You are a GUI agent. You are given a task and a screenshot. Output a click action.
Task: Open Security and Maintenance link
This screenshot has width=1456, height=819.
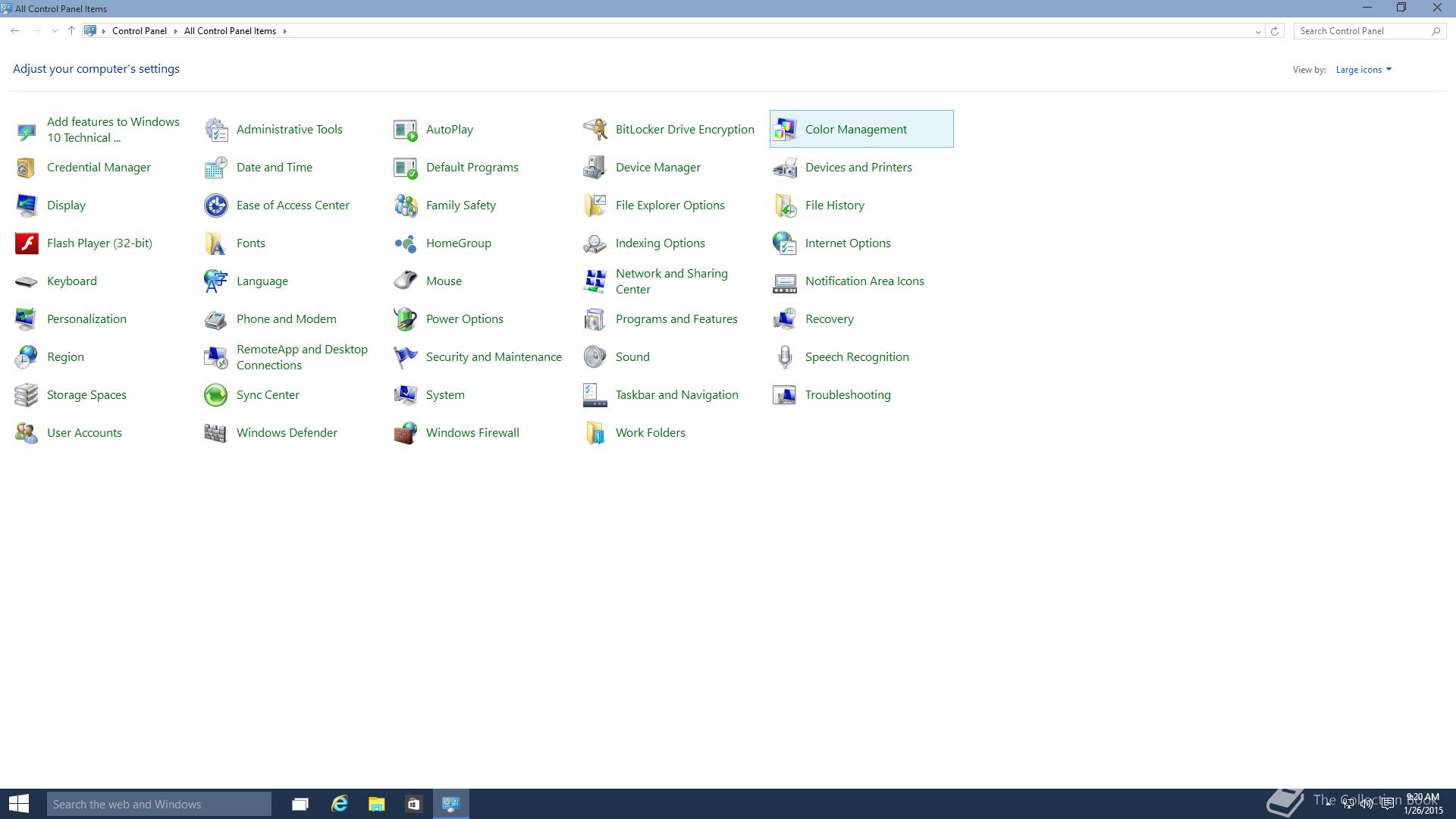click(494, 357)
